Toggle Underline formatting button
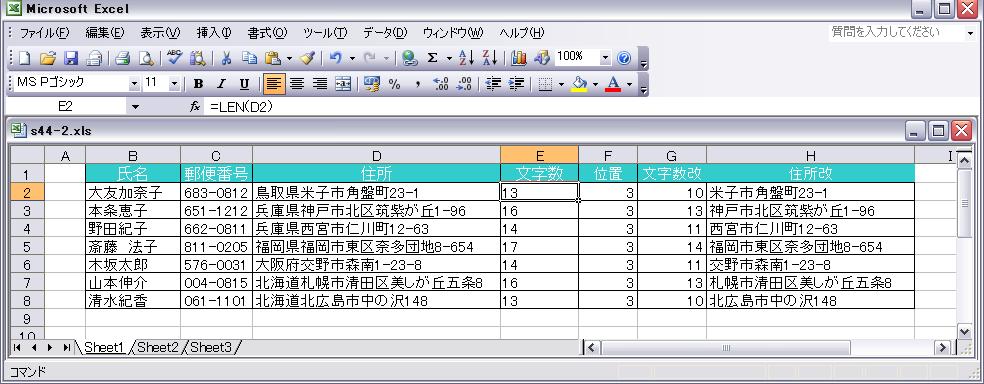Image resolution: width=984 pixels, height=384 pixels. 244,84
